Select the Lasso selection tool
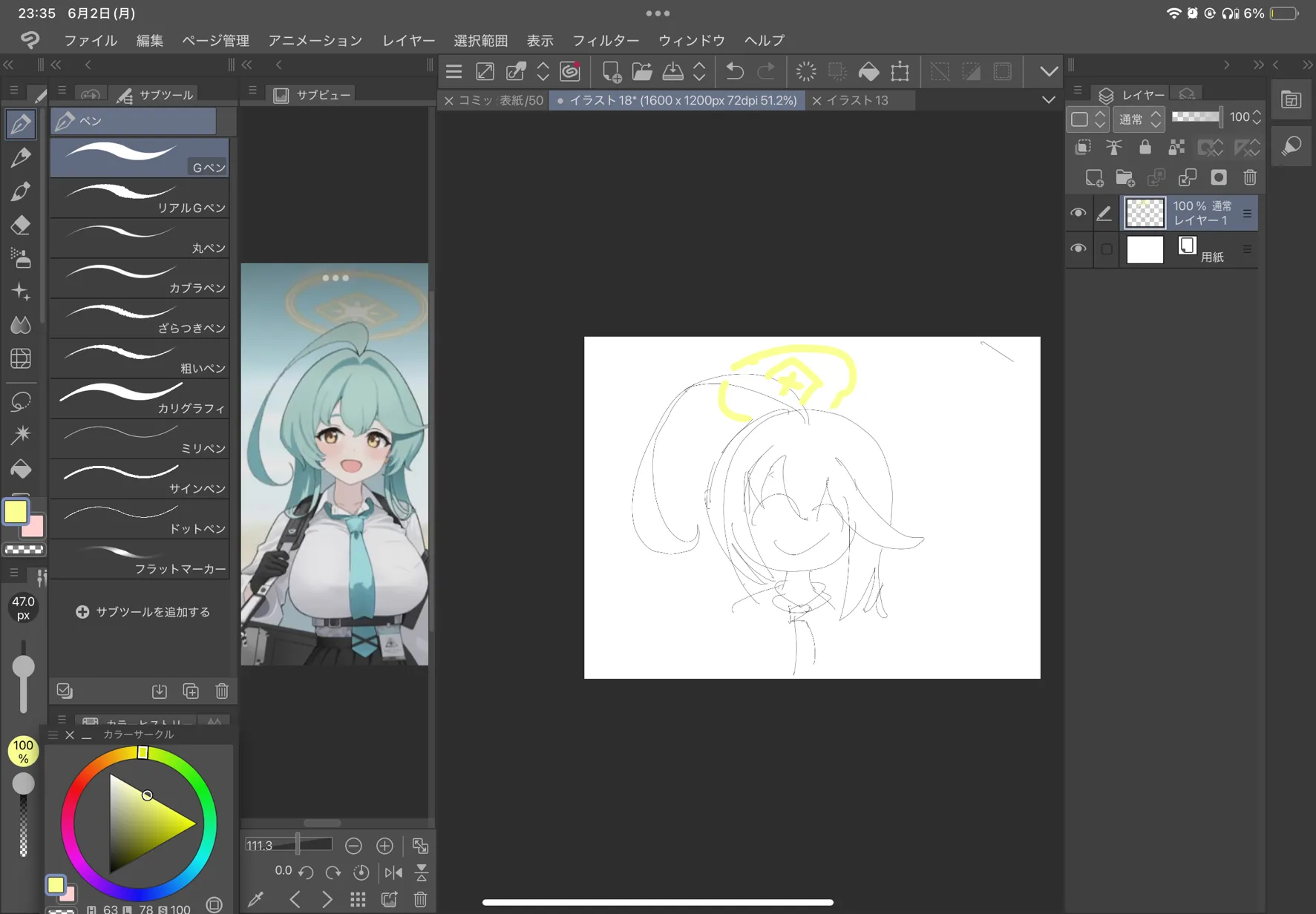The width and height of the screenshot is (1316, 914). 21,401
